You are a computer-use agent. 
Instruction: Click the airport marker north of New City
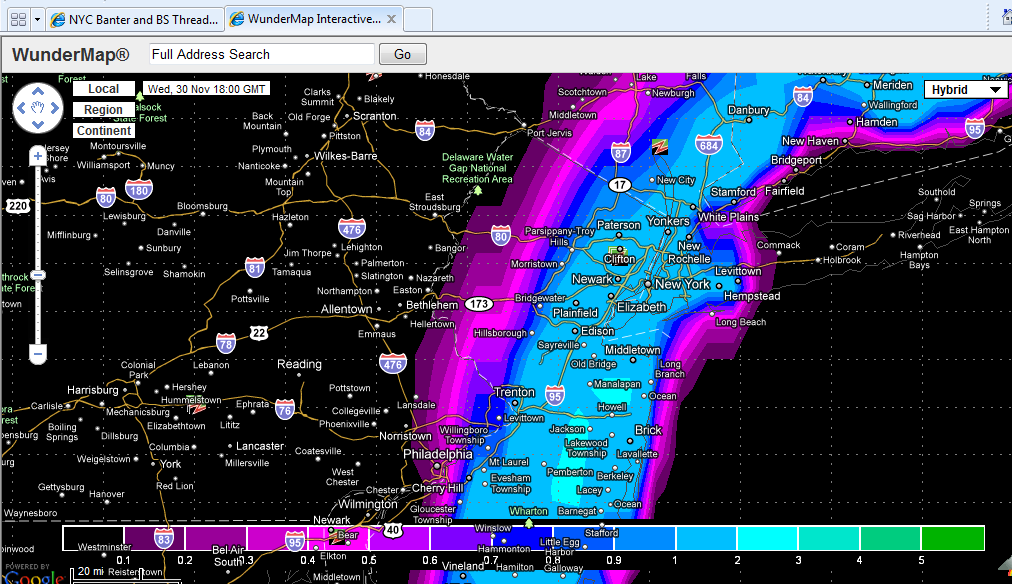pyautogui.click(x=659, y=147)
